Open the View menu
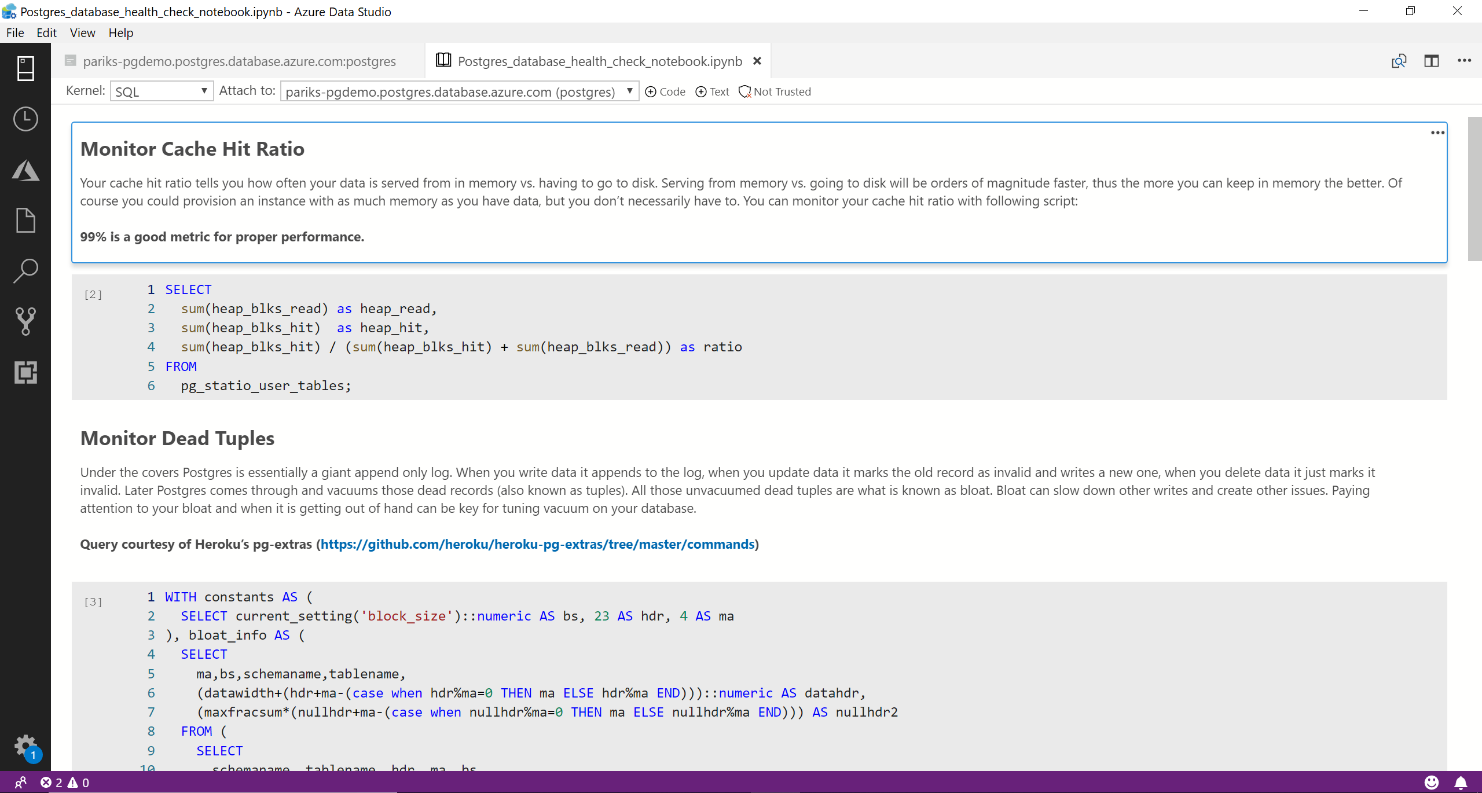The image size is (1482, 793). click(x=83, y=33)
